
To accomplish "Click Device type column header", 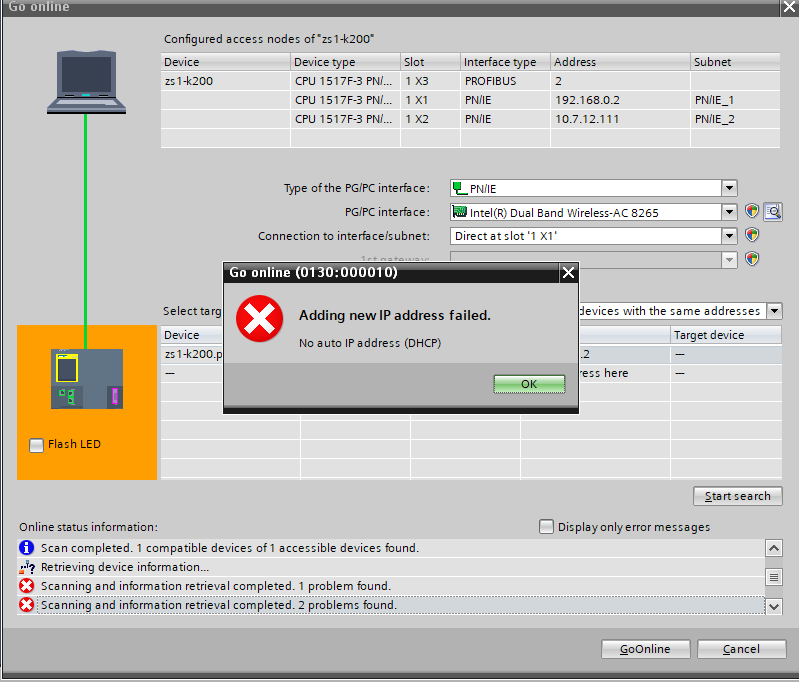I will click(x=345, y=62).
